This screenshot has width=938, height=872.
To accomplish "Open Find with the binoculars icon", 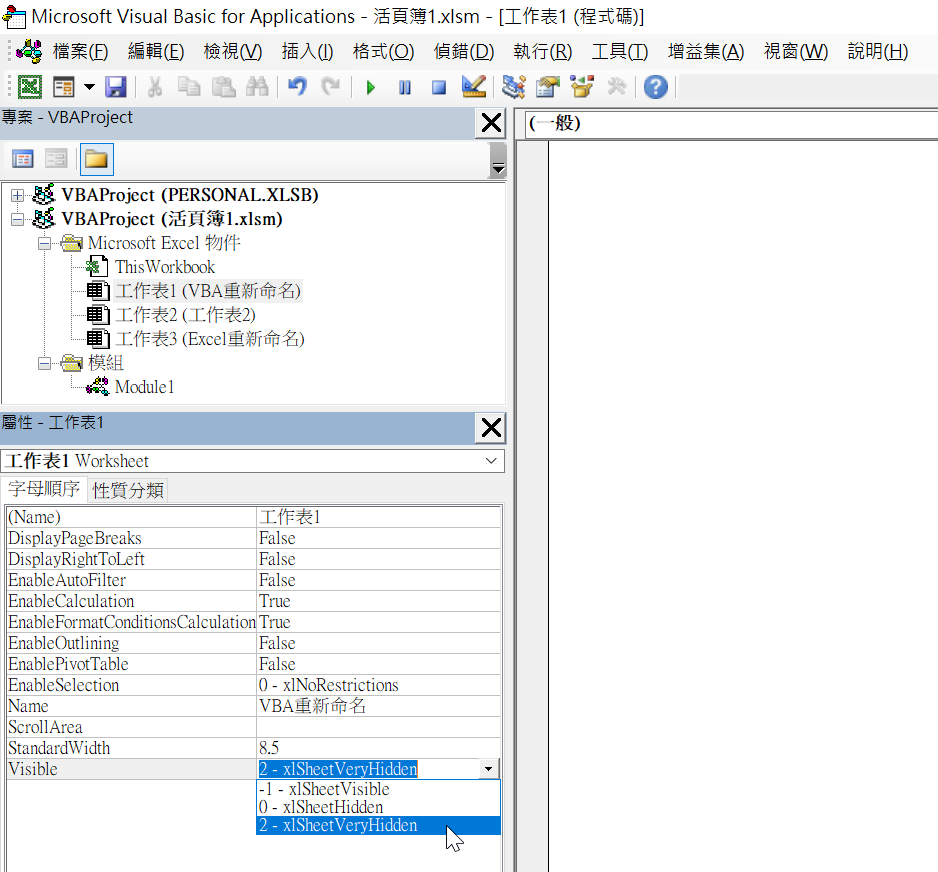I will click(x=257, y=87).
